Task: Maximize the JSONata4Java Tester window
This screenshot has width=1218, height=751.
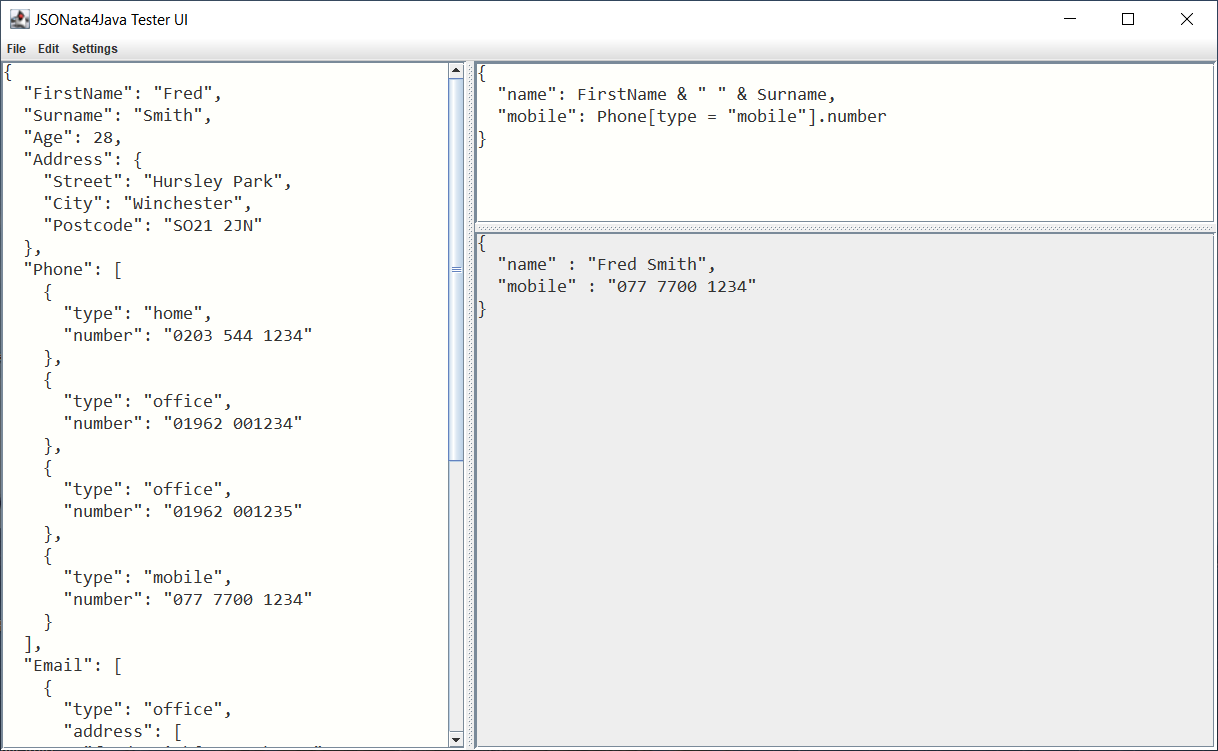Action: (1128, 19)
